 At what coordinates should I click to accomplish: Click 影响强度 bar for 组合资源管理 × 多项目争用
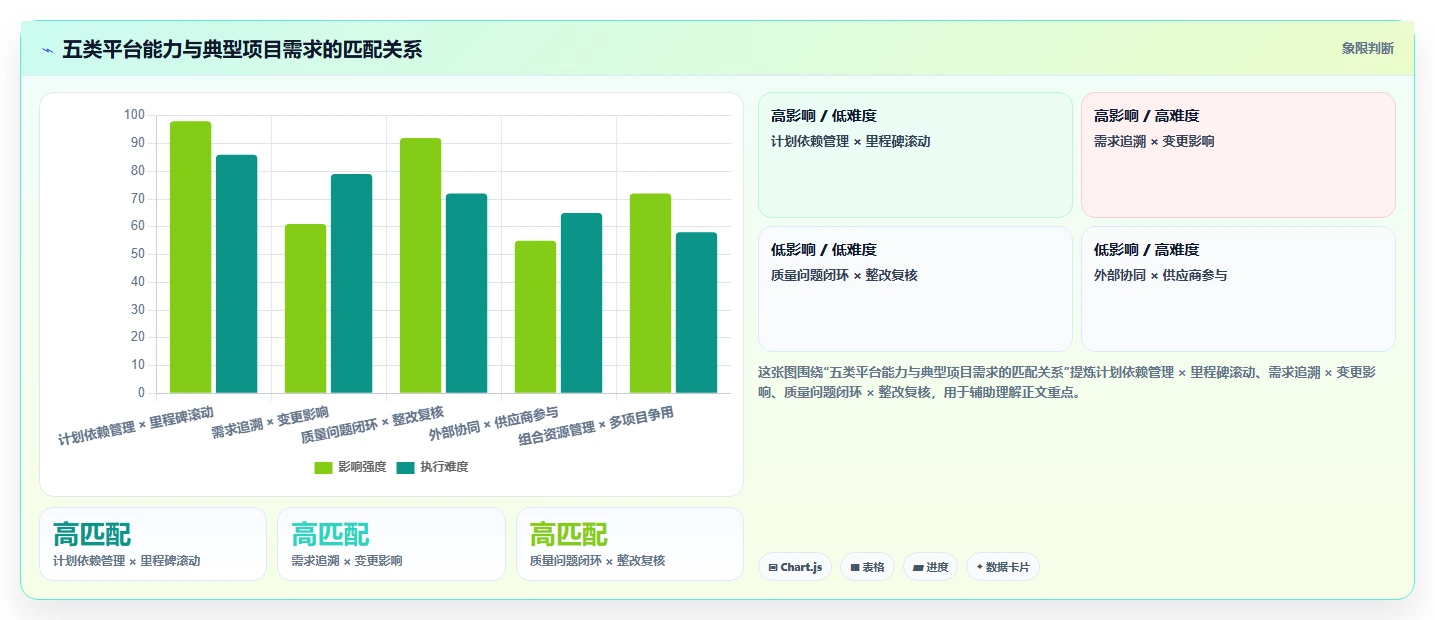pos(650,293)
